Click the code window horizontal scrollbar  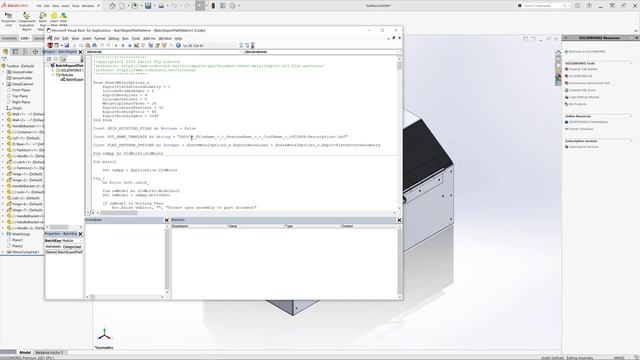246,213
